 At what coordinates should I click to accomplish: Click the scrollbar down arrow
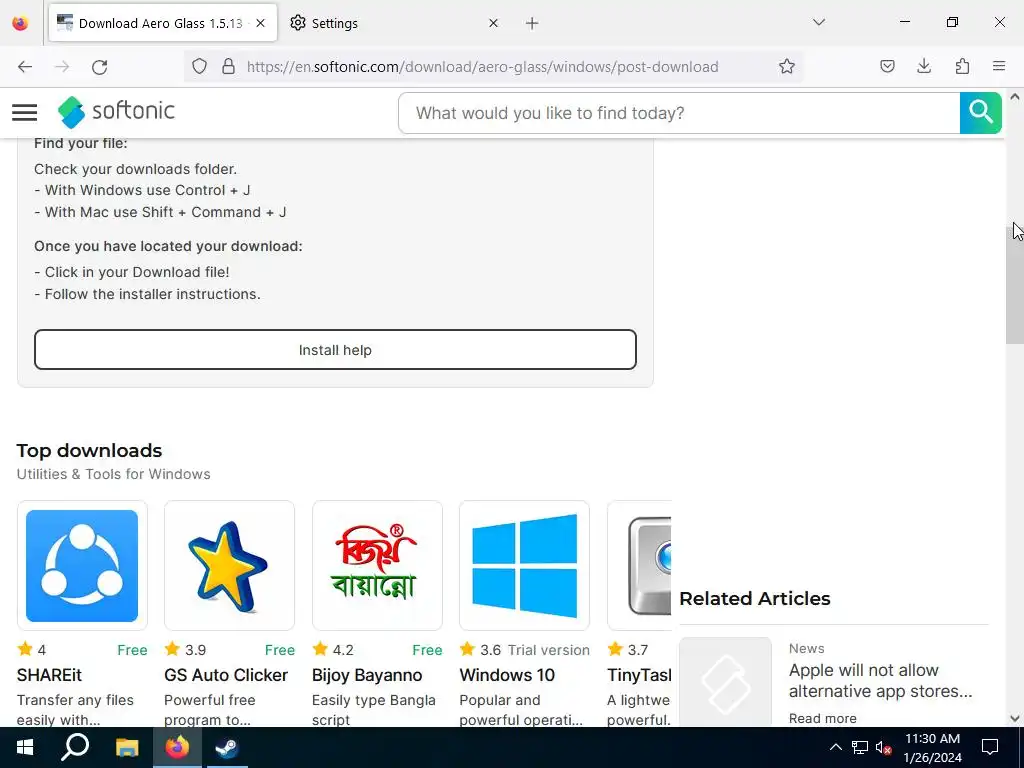point(1014,718)
